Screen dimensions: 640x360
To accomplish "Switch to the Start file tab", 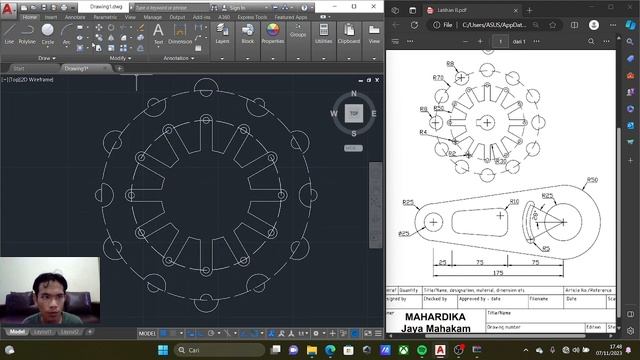I will click(x=19, y=69).
